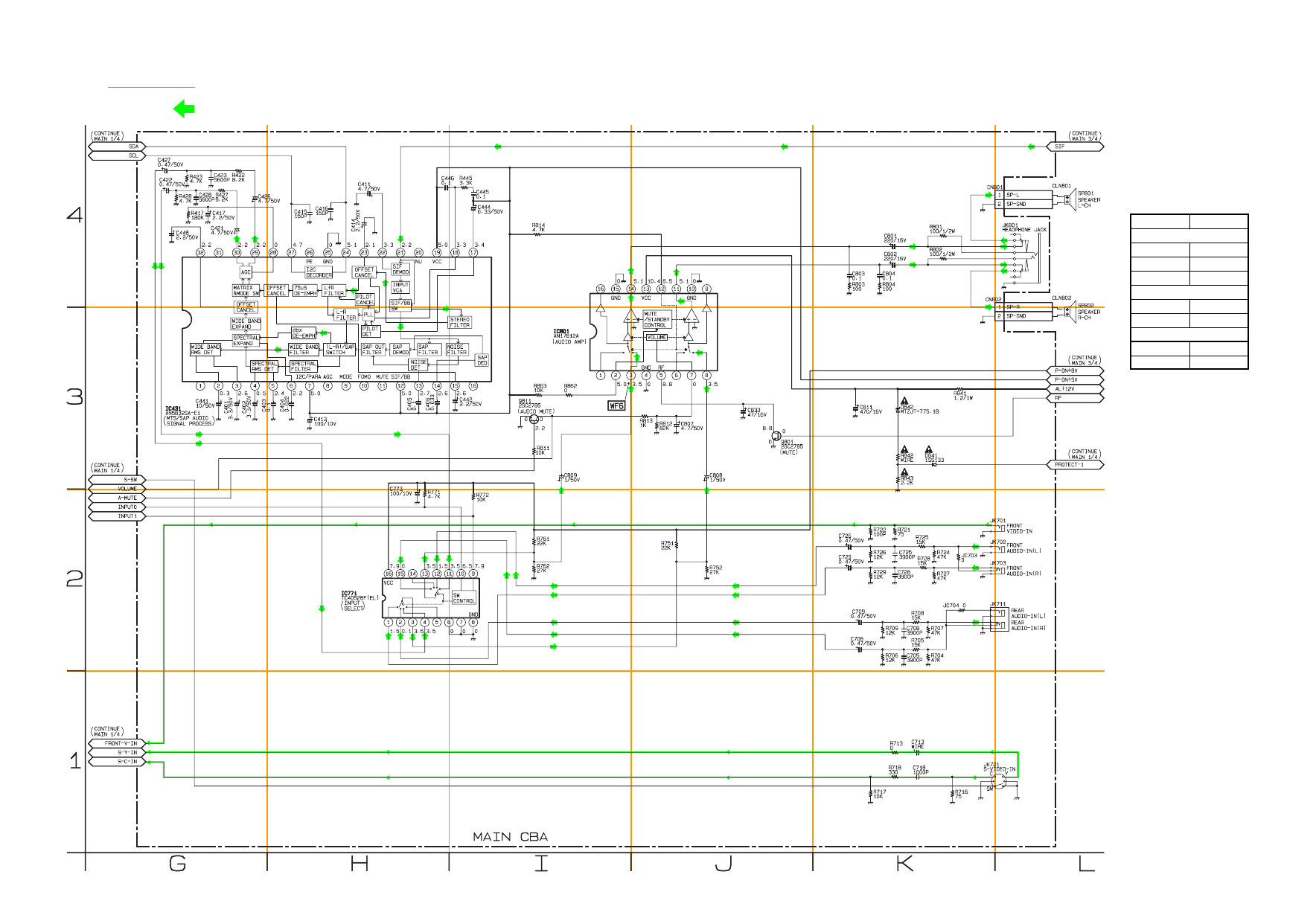Screen dimensions: 1316x921
Task: Click the WIDE BAND FILTER block
Action: click(304, 350)
